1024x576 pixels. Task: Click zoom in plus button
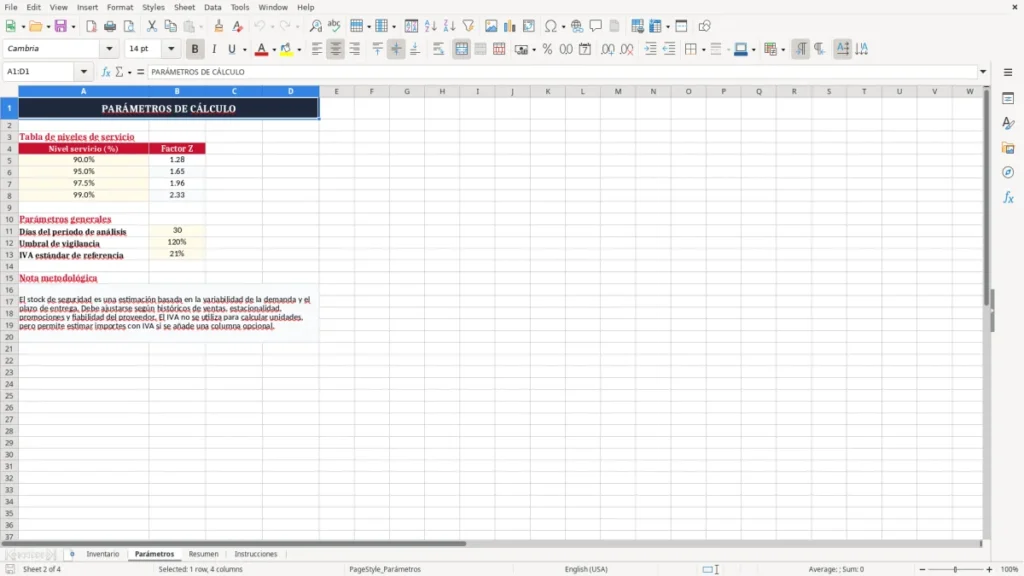pyautogui.click(x=989, y=569)
